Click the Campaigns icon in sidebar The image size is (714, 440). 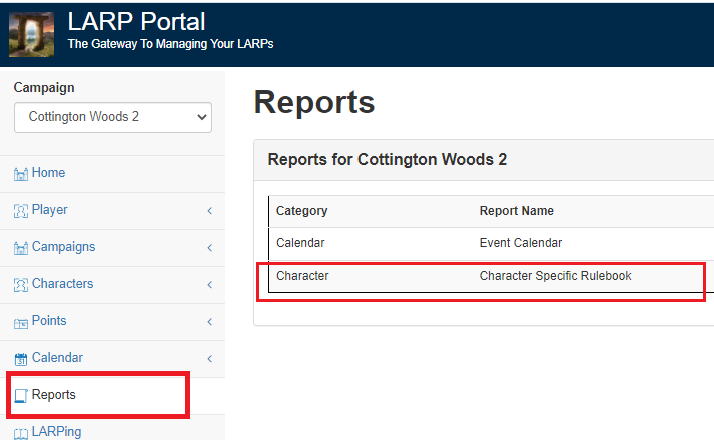pos(21,248)
